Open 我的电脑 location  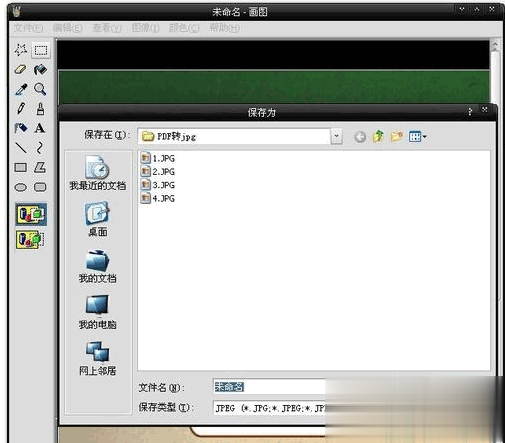(x=97, y=312)
